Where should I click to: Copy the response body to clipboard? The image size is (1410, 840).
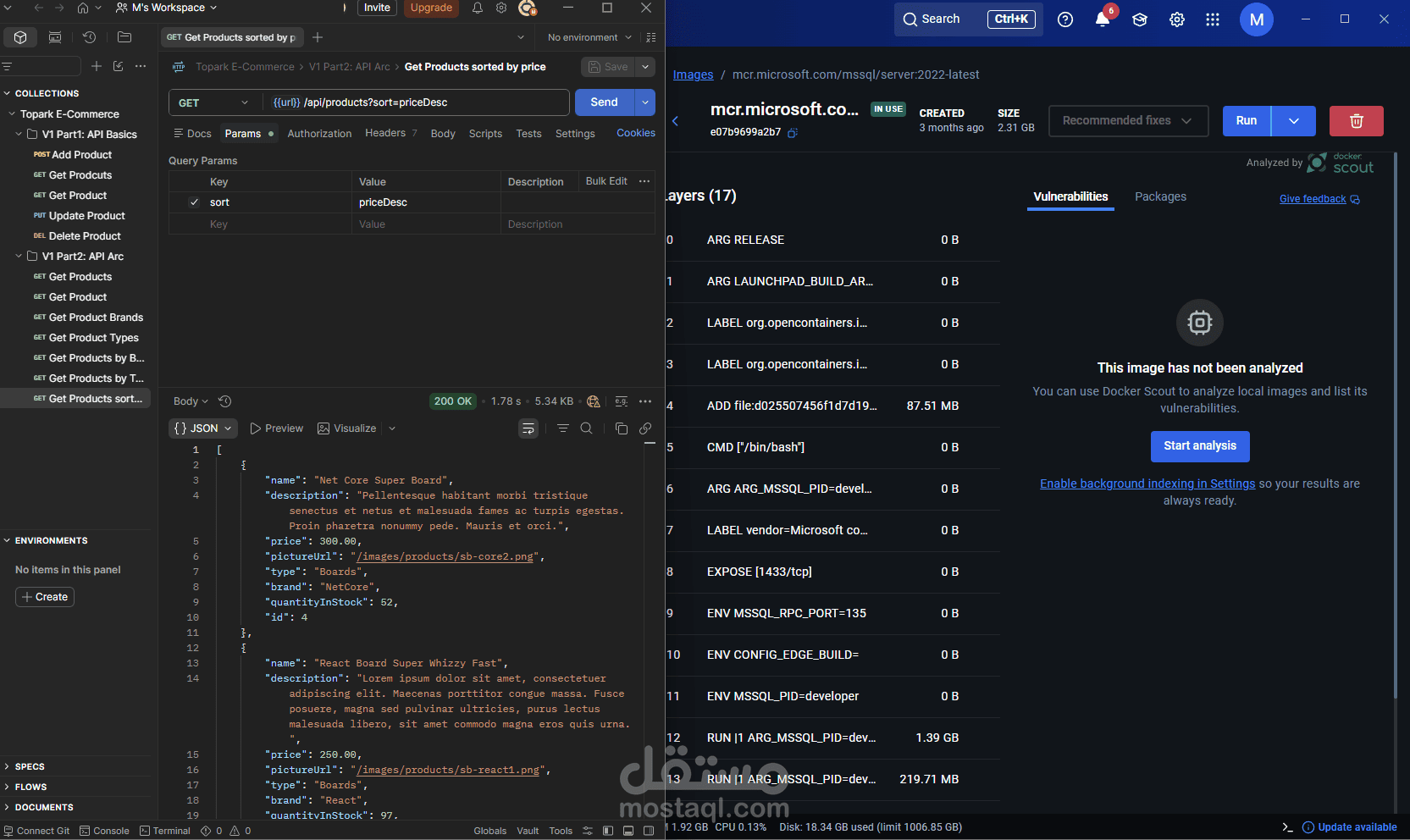click(x=622, y=428)
